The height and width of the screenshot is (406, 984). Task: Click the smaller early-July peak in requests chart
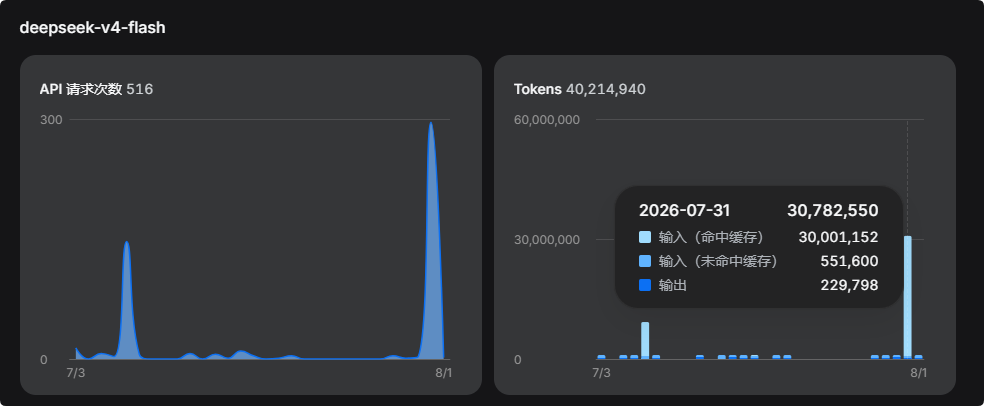click(127, 300)
